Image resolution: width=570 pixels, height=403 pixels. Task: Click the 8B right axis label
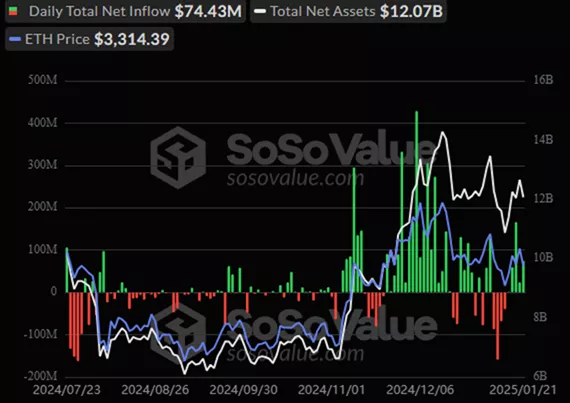(x=540, y=317)
